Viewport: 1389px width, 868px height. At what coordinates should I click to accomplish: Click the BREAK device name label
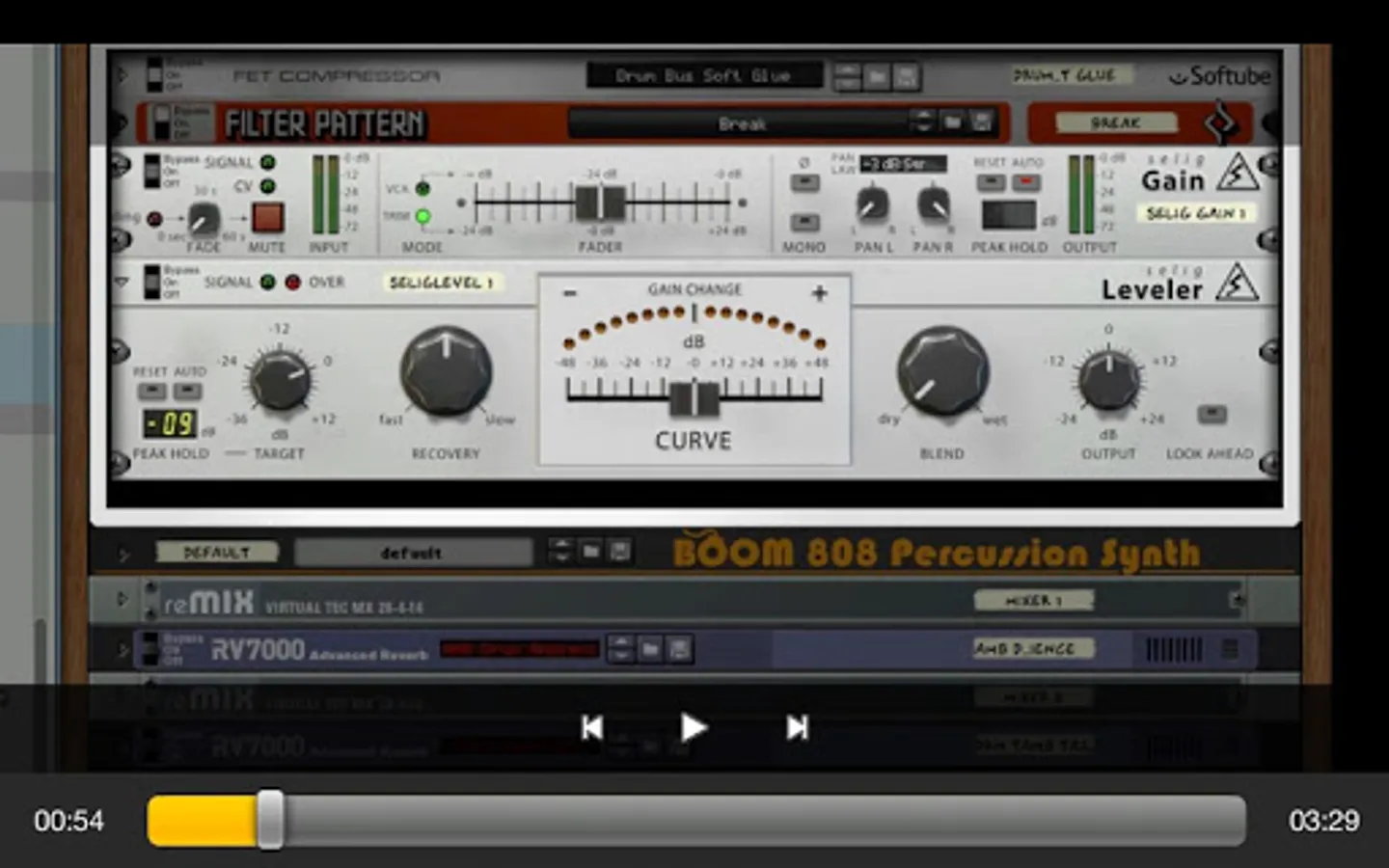coord(1116,123)
